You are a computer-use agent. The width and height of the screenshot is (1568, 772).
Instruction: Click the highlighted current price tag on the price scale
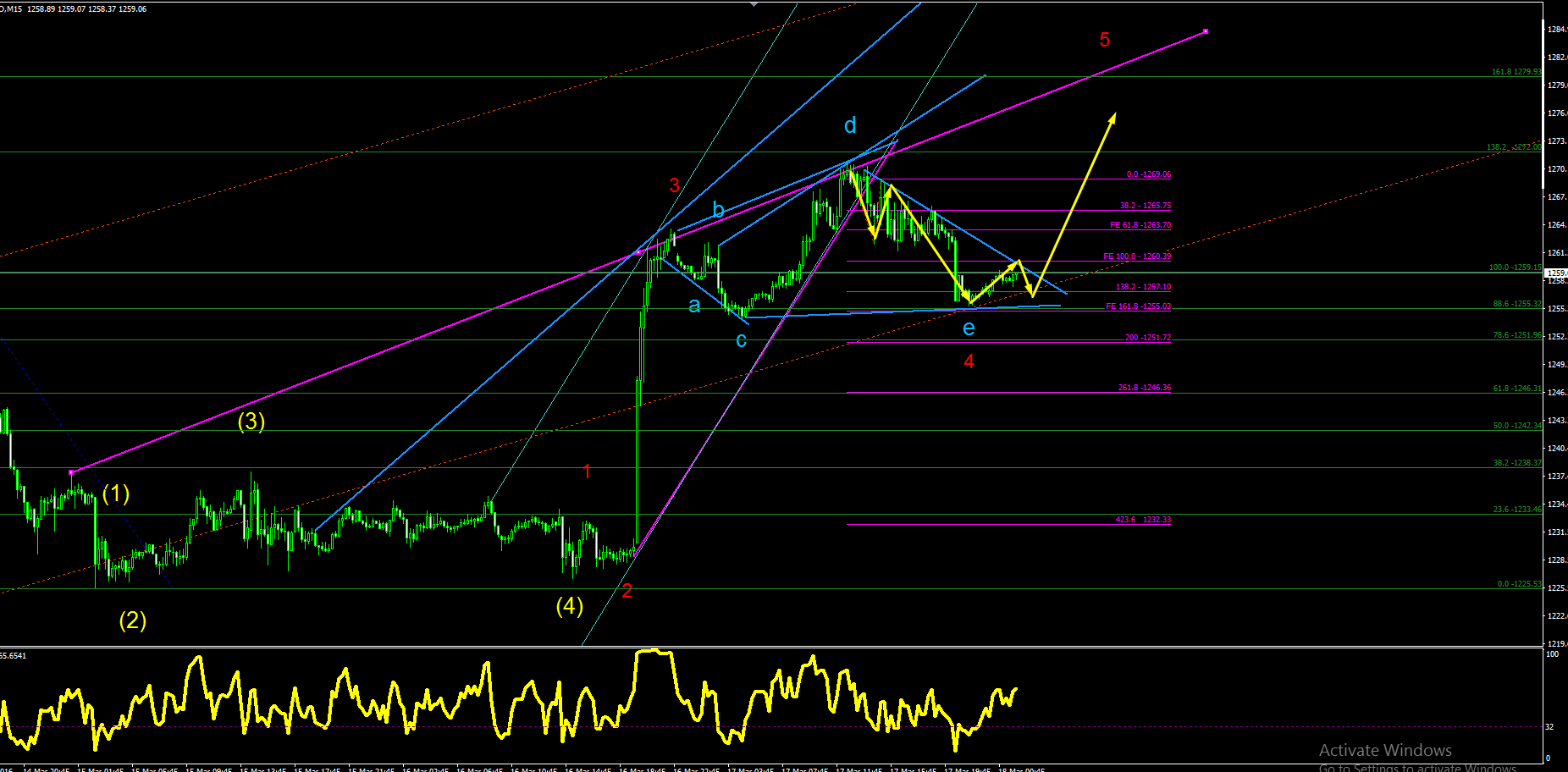(x=1556, y=273)
